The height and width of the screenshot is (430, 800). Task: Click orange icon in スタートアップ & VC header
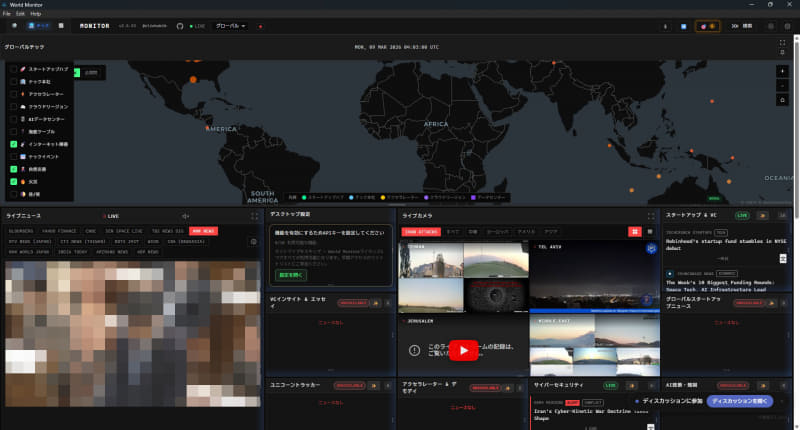pos(763,216)
